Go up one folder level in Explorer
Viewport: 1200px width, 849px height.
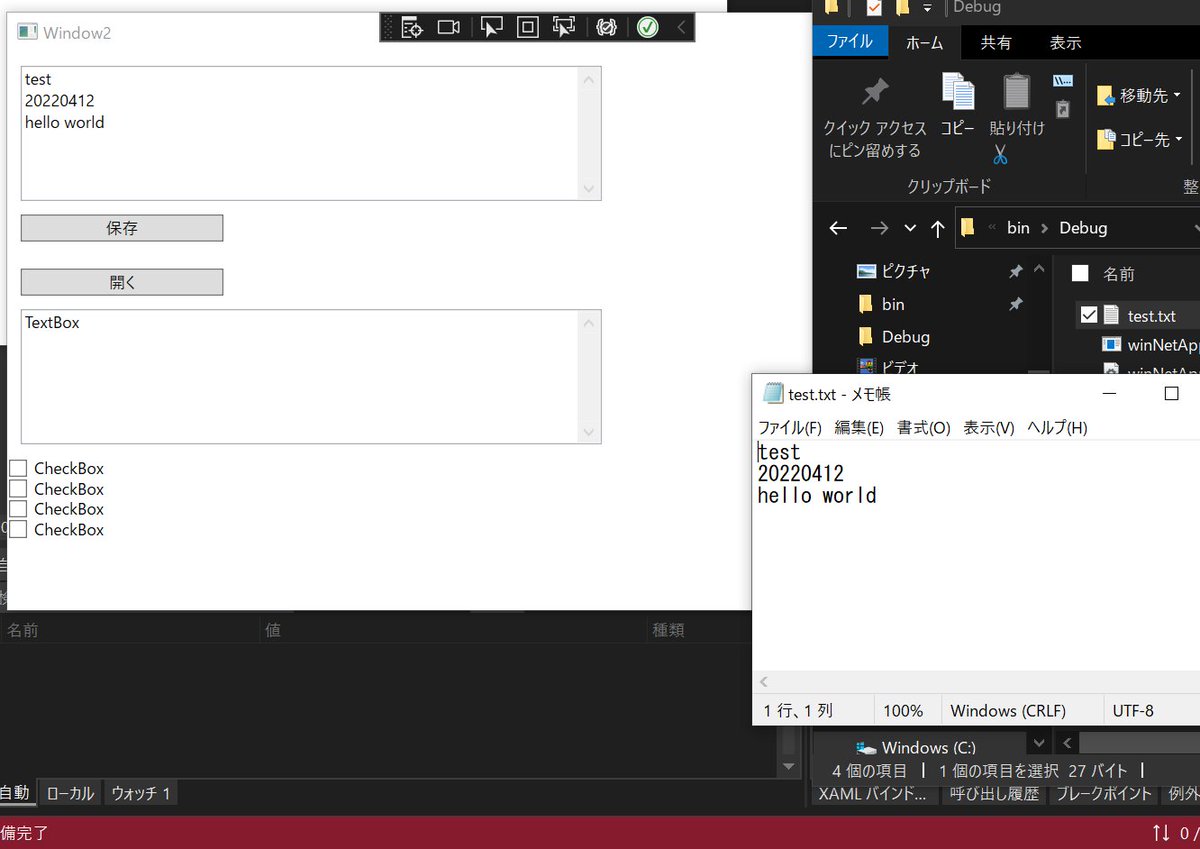pos(937,228)
